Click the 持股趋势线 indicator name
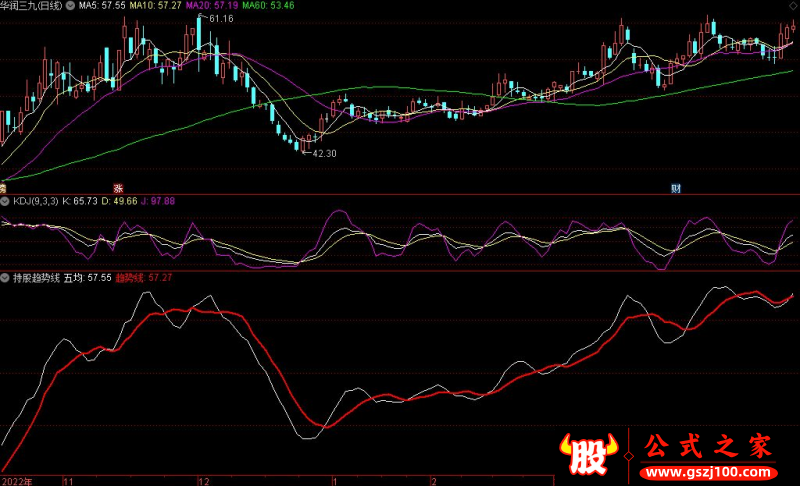800x486 pixels. coord(35,277)
